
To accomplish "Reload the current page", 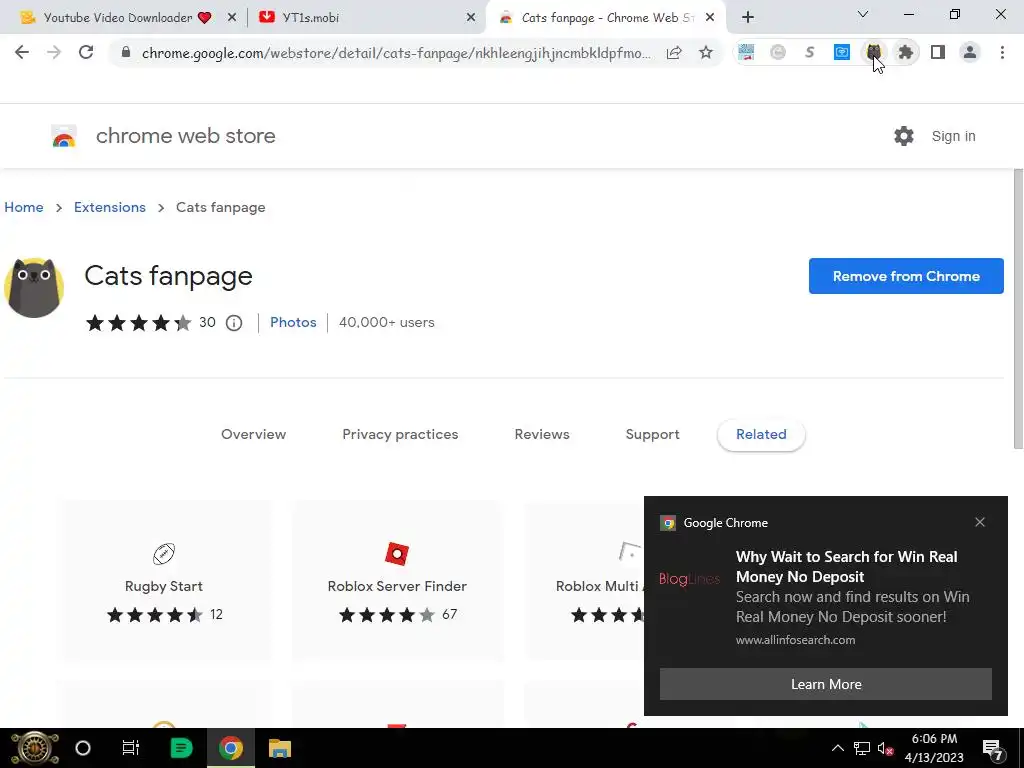I will pyautogui.click(x=86, y=52).
